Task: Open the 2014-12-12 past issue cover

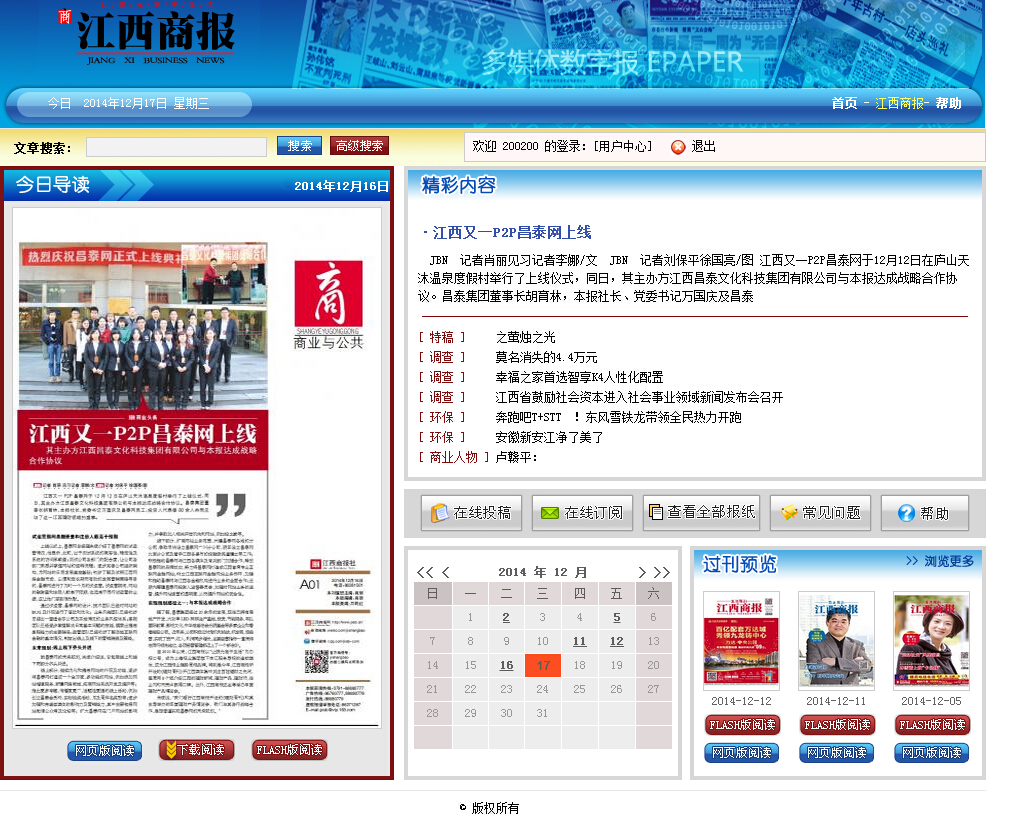Action: 742,640
